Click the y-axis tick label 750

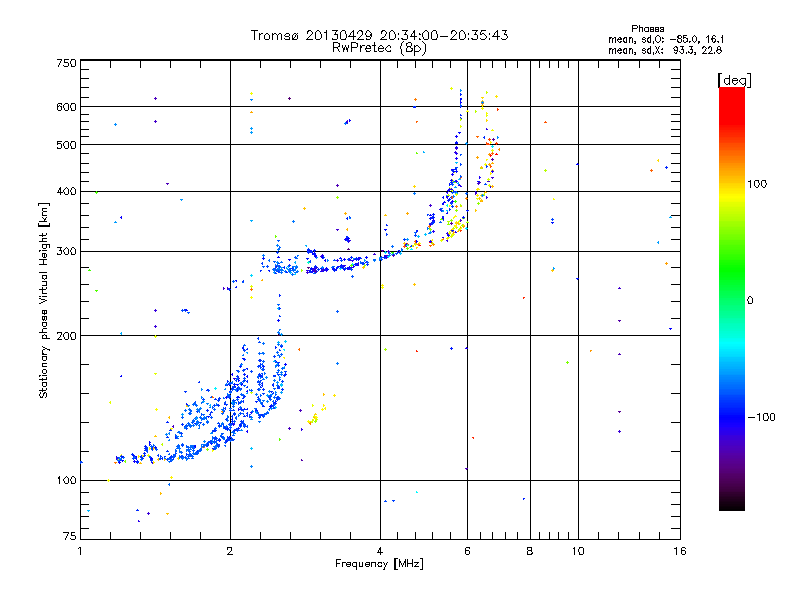66,63
